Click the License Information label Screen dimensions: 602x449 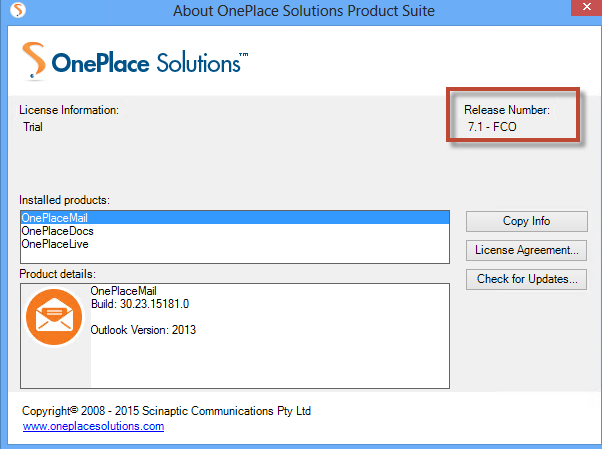coord(69,110)
